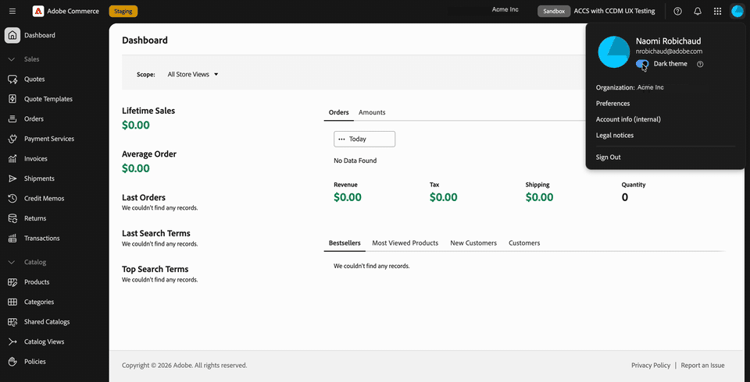Click the Adobe Commerce logo
The image size is (750, 382).
click(x=38, y=11)
